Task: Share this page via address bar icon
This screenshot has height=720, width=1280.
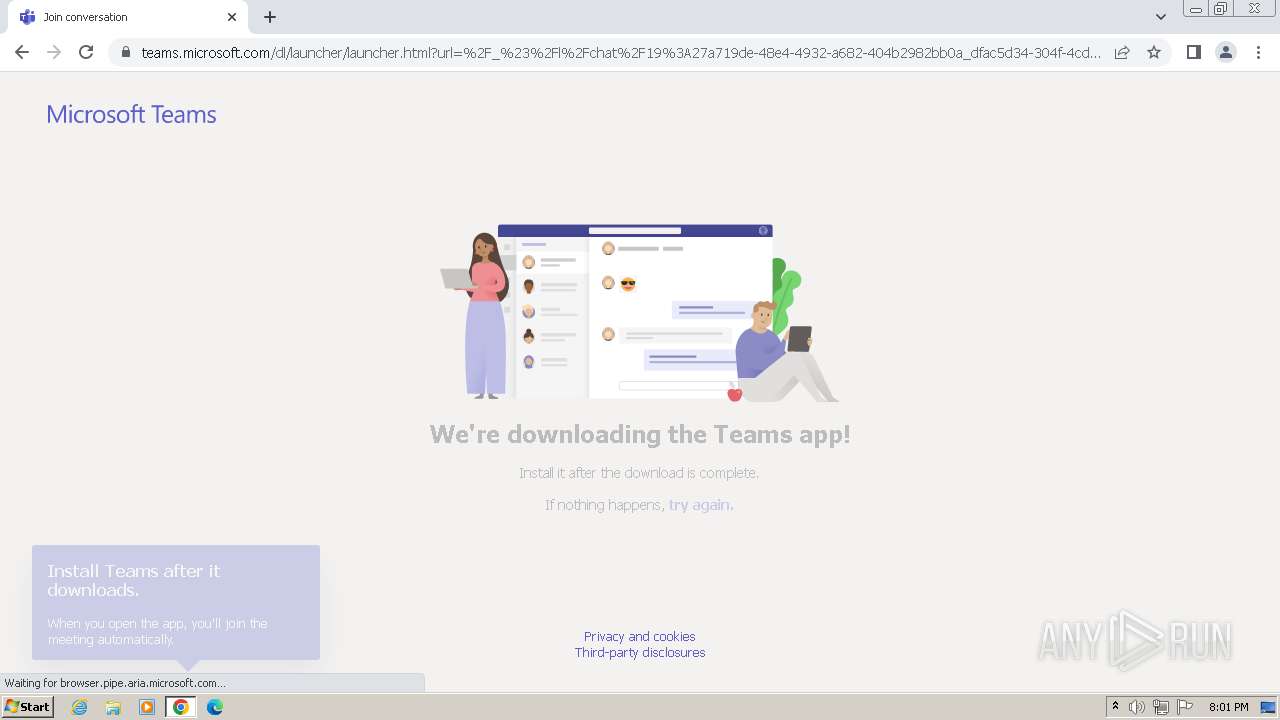Action: 1122,52
